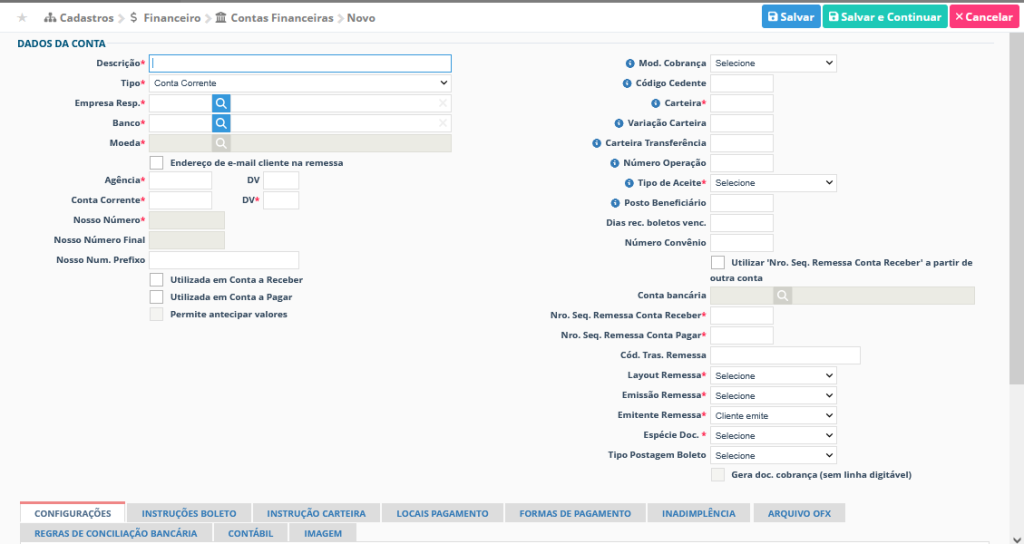Open the Tipo dropdown showing Conta Corrente

coord(300,83)
